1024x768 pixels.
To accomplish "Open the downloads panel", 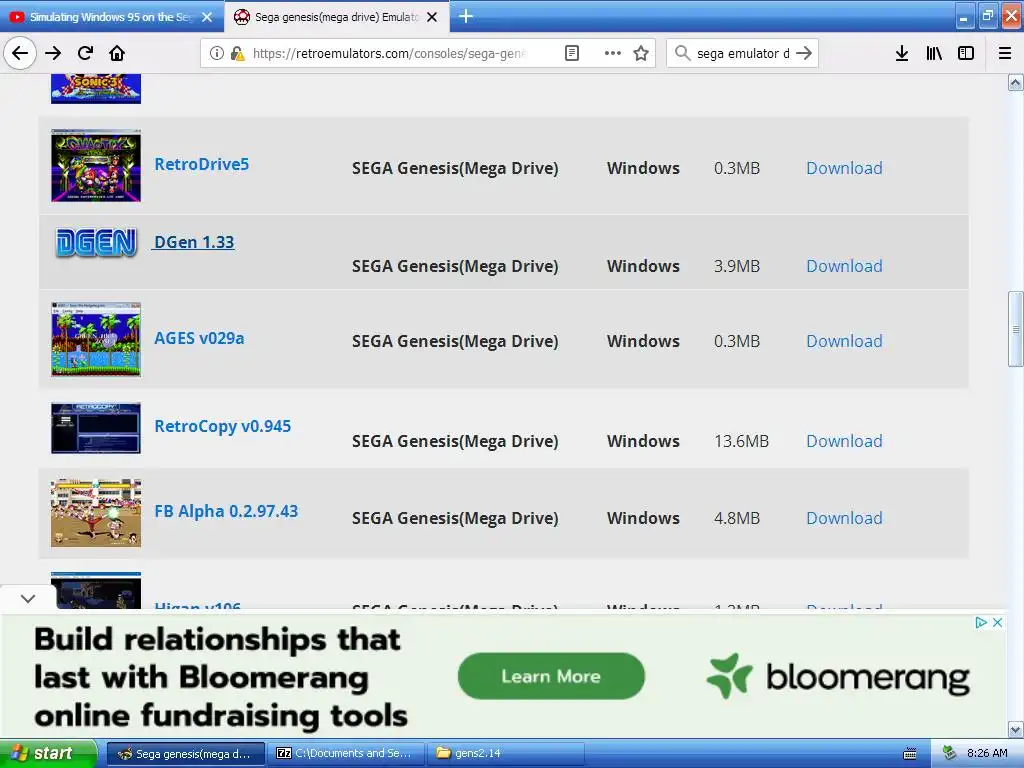I will (902, 53).
